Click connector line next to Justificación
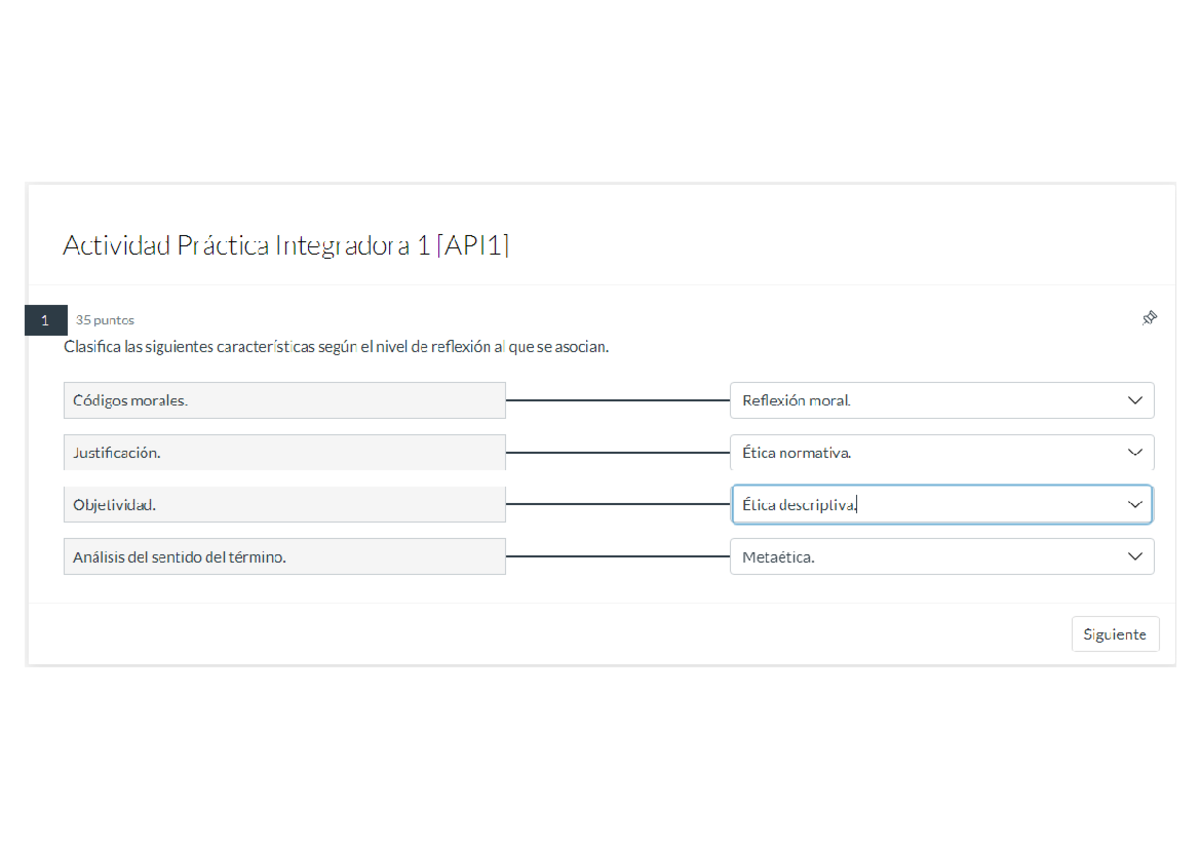The height and width of the screenshot is (849, 1200). [617, 453]
